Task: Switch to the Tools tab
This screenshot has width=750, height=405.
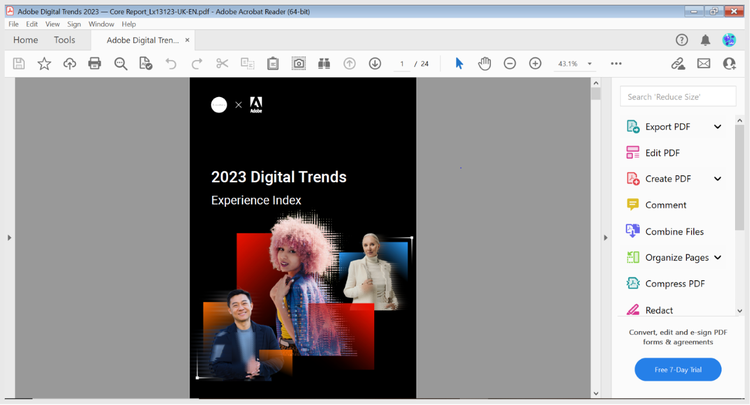Action: (x=64, y=40)
